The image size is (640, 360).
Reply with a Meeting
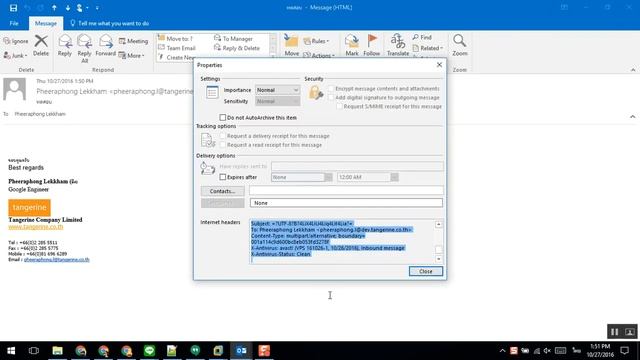click(x=133, y=41)
